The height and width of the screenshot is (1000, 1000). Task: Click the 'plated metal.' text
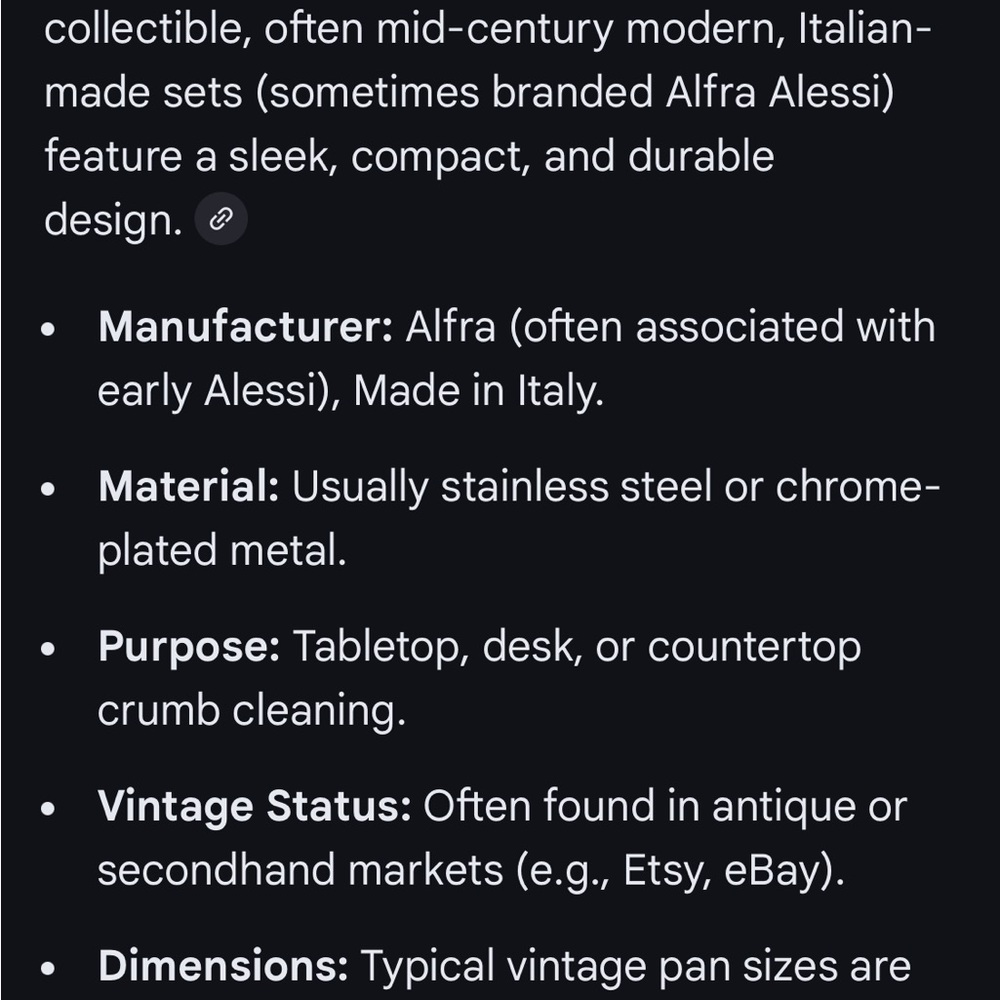pyautogui.click(x=222, y=551)
